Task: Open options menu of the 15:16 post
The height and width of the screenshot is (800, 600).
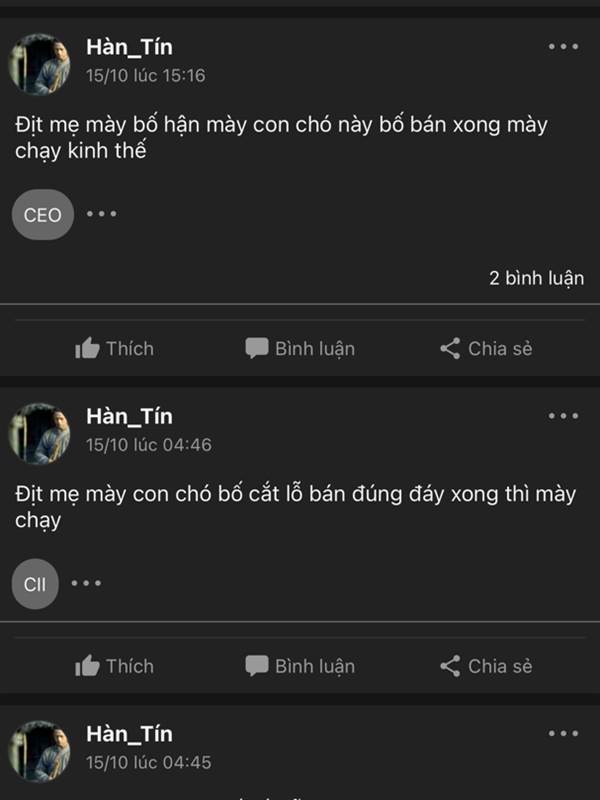Action: coord(563,47)
